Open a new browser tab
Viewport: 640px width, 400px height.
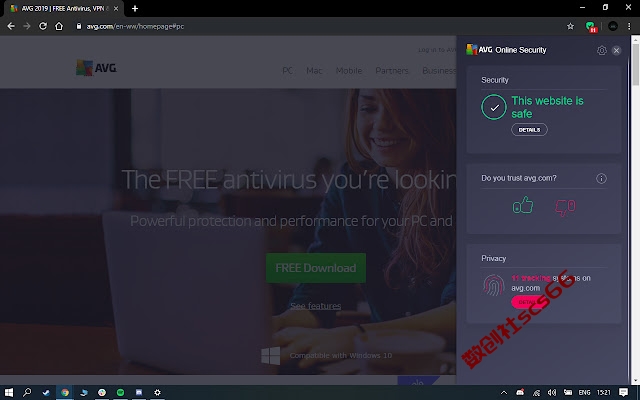[135, 8]
